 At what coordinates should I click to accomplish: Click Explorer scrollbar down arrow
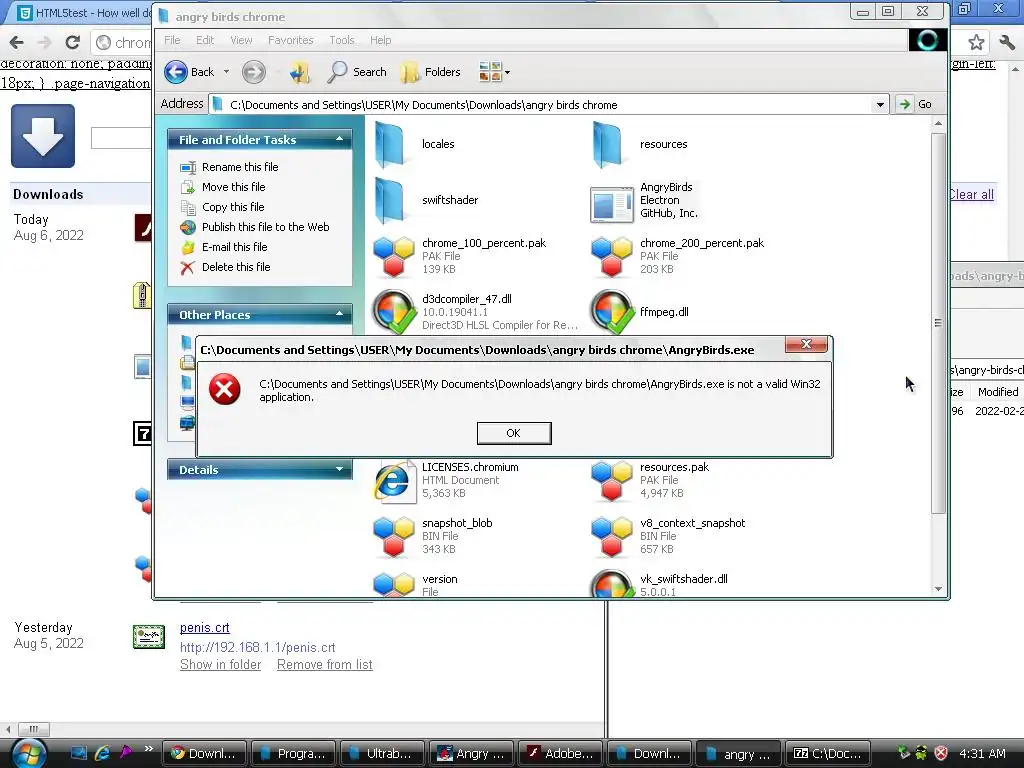(938, 588)
